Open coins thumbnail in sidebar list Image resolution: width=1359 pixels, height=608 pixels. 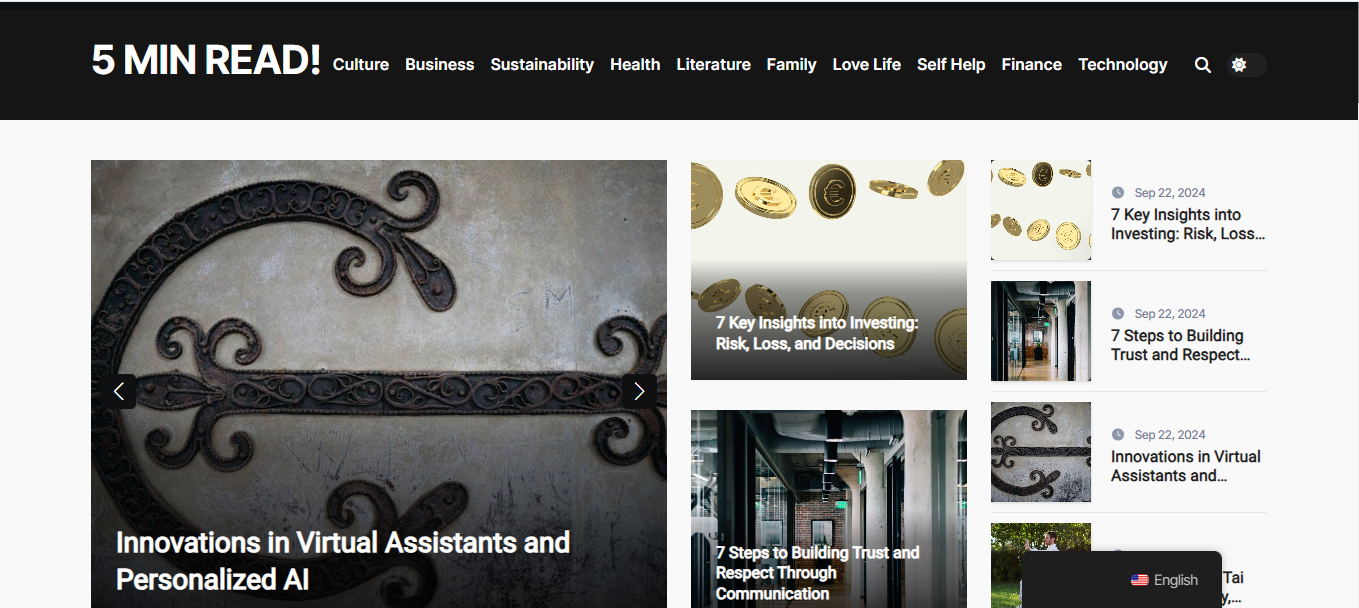click(x=1041, y=210)
